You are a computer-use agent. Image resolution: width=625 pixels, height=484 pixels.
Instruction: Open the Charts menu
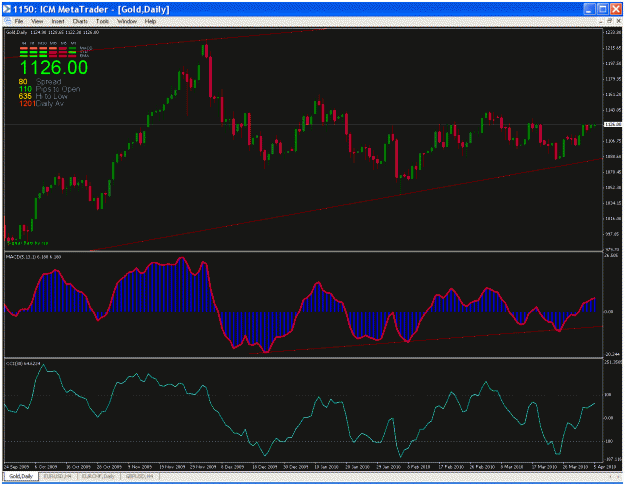pos(80,21)
